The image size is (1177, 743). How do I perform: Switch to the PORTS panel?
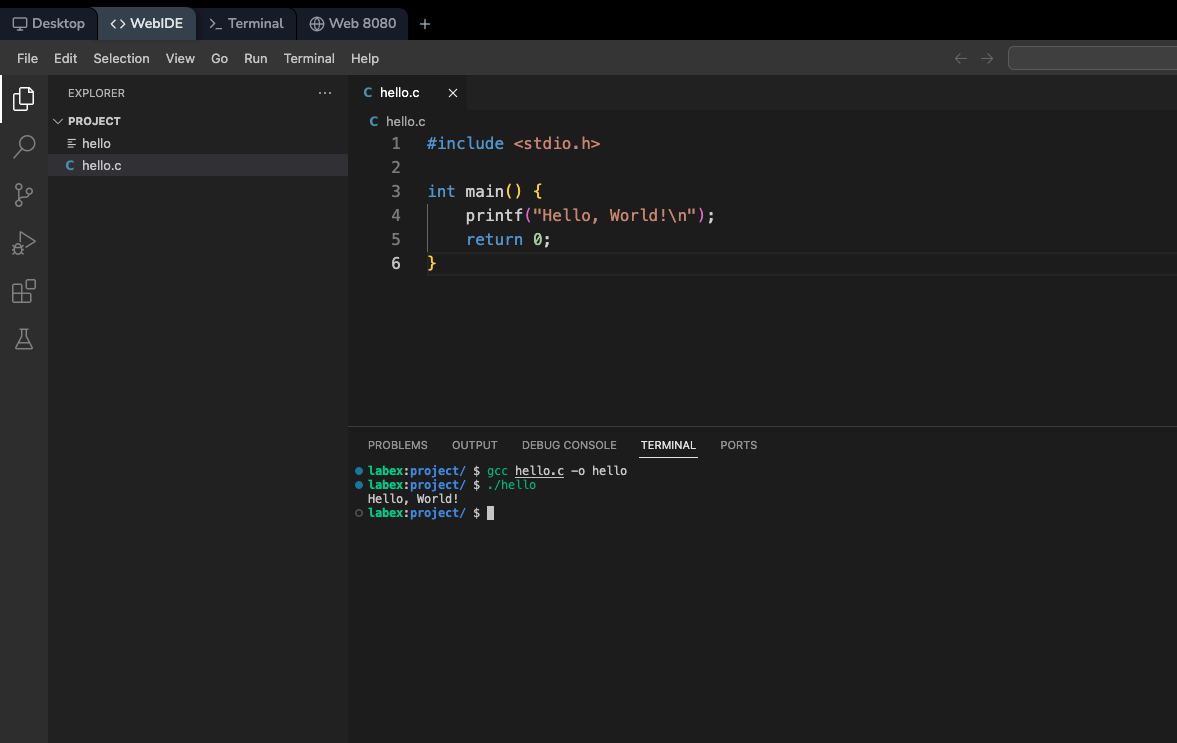point(738,445)
